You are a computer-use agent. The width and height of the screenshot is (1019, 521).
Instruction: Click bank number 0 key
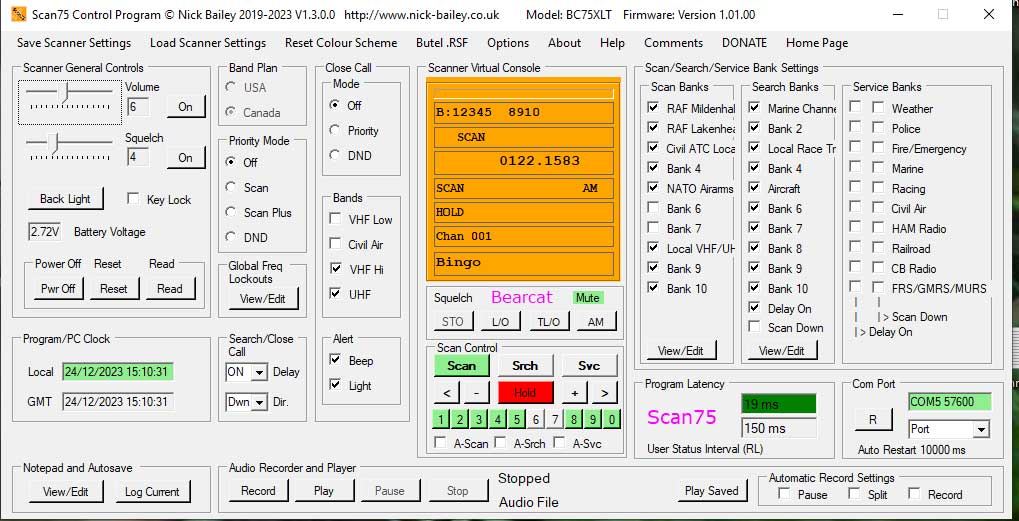pyautogui.click(x=612, y=420)
